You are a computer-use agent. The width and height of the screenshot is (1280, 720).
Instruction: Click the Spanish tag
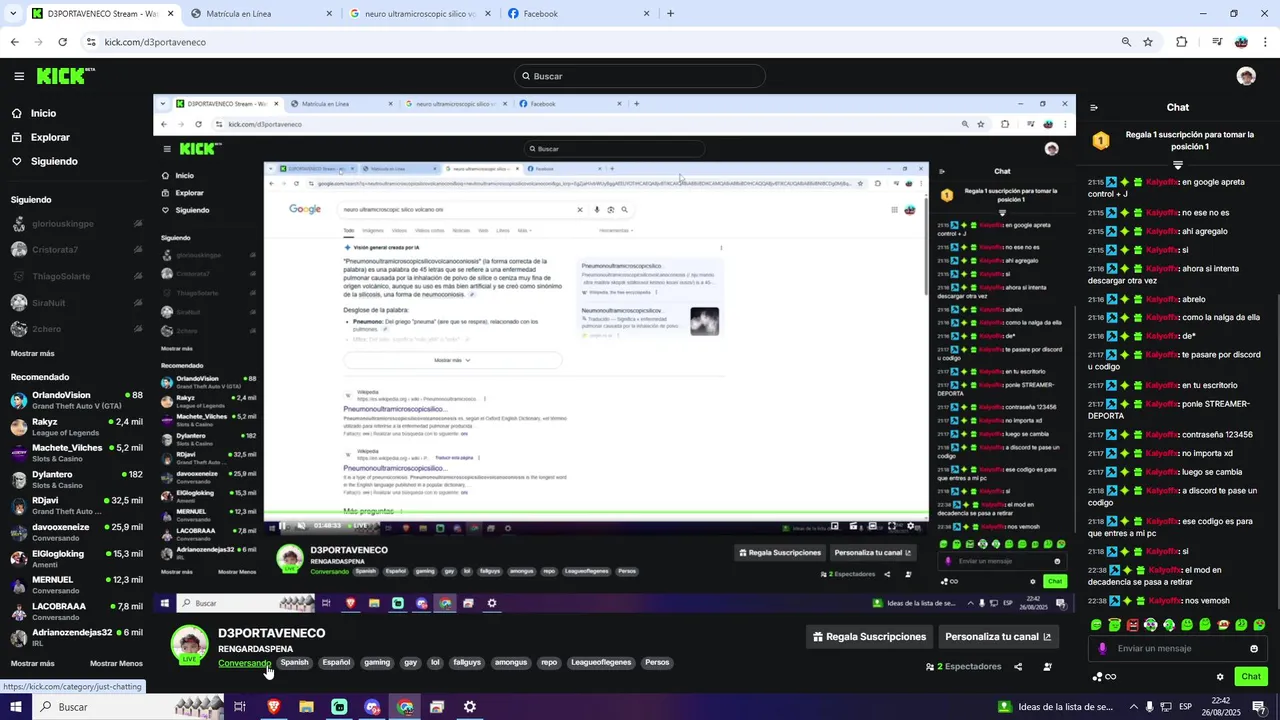pos(294,662)
